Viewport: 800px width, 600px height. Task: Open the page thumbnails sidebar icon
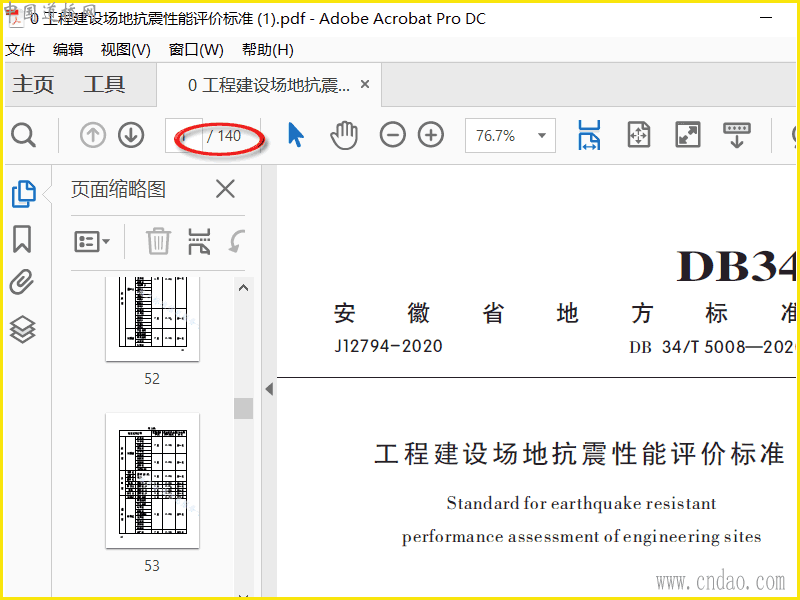23,194
